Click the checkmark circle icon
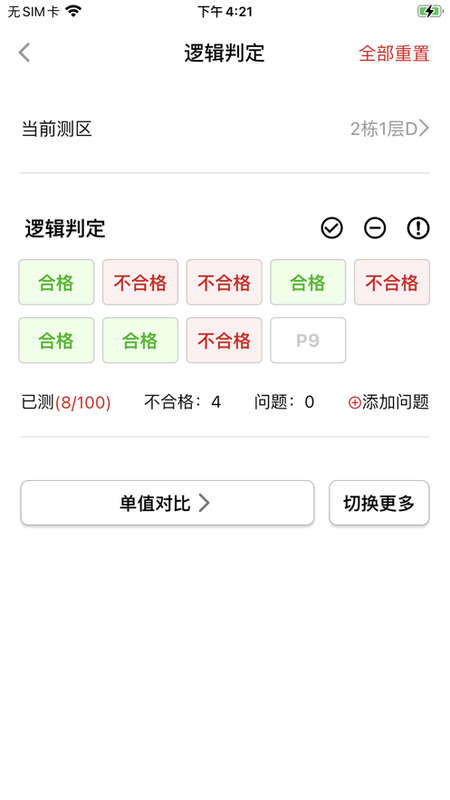The width and height of the screenshot is (450, 800). 332,228
